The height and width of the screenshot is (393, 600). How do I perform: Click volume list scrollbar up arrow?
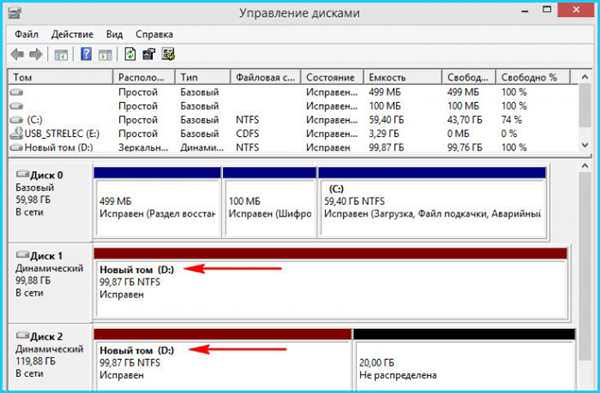[x=585, y=77]
